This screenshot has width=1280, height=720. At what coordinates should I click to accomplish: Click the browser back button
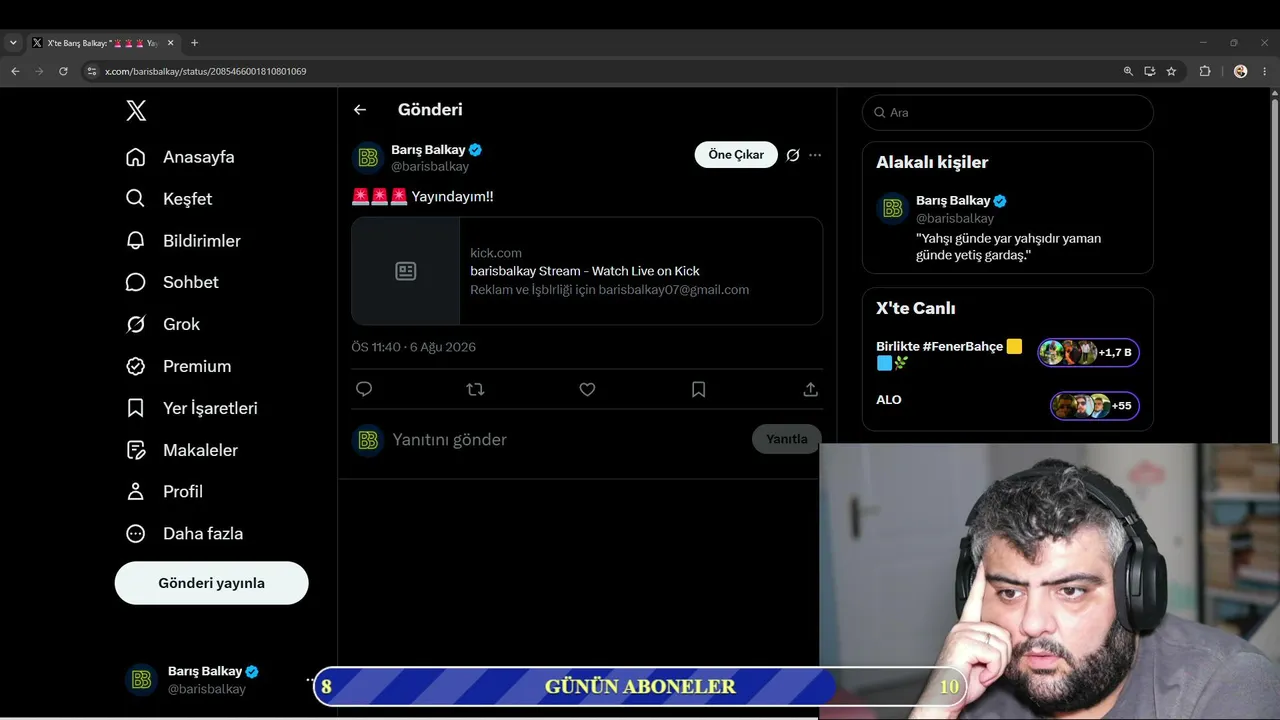(15, 71)
